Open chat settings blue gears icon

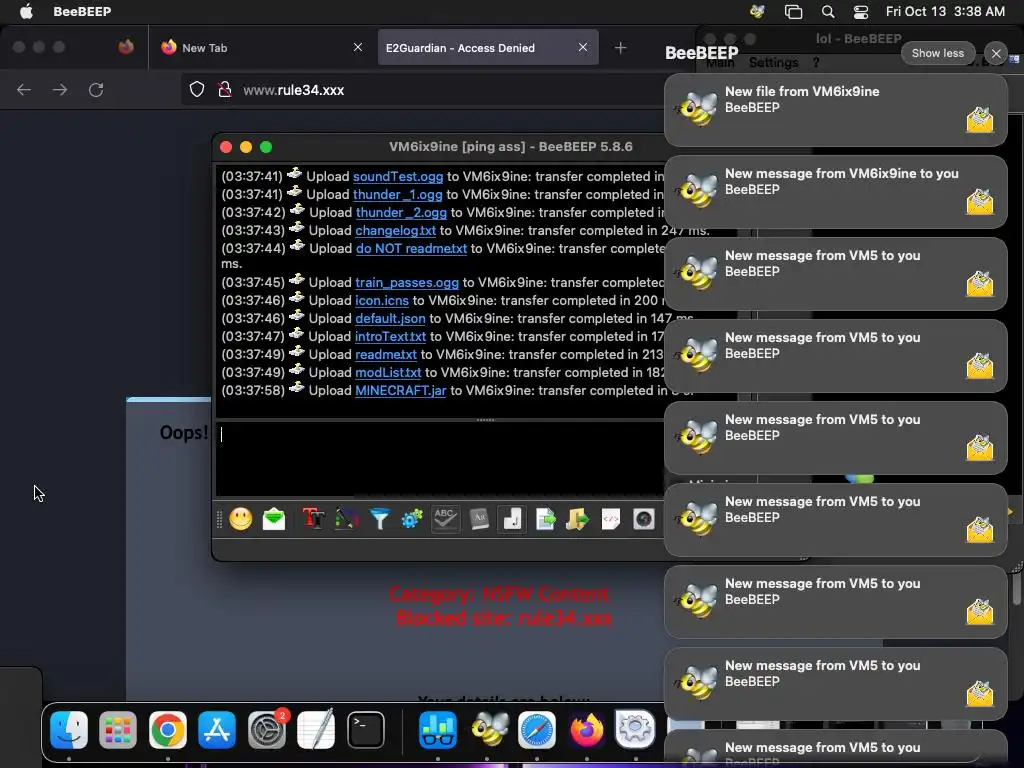[x=412, y=519]
